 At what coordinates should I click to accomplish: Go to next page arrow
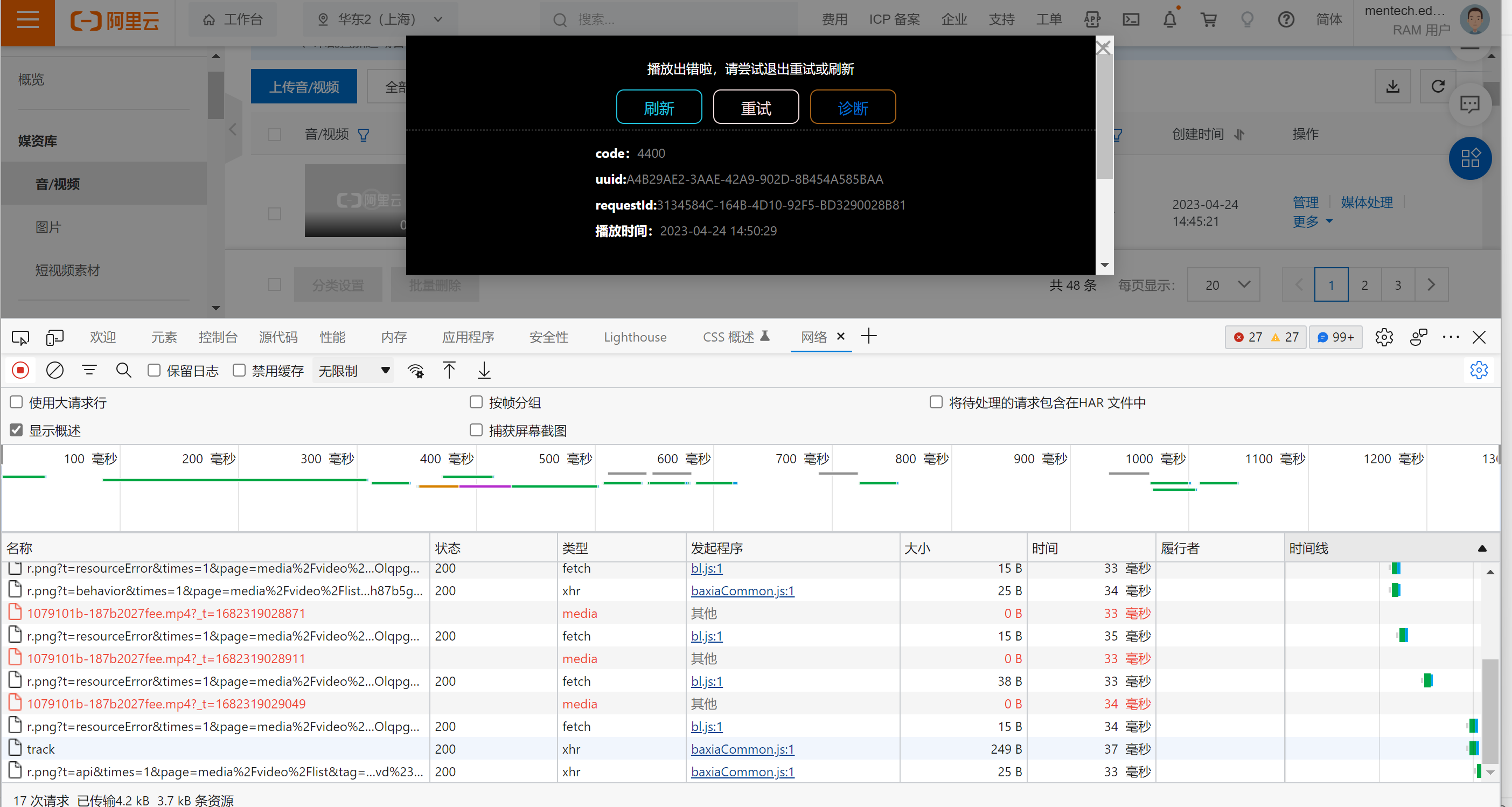click(1432, 284)
